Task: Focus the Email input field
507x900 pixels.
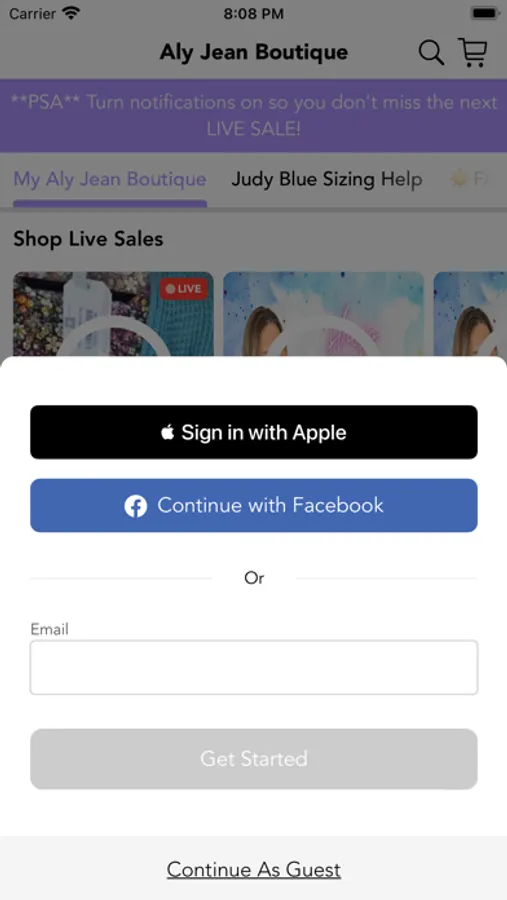Action: [254, 668]
